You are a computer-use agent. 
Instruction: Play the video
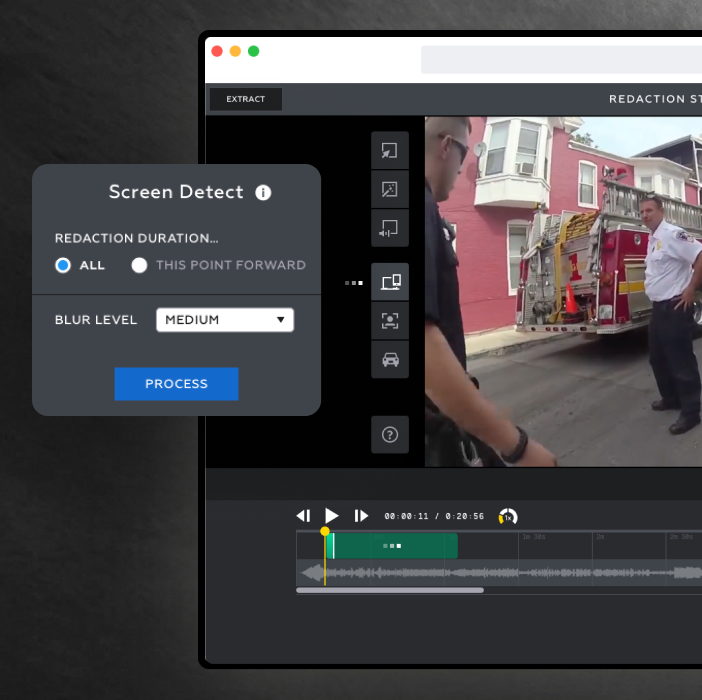[331, 516]
